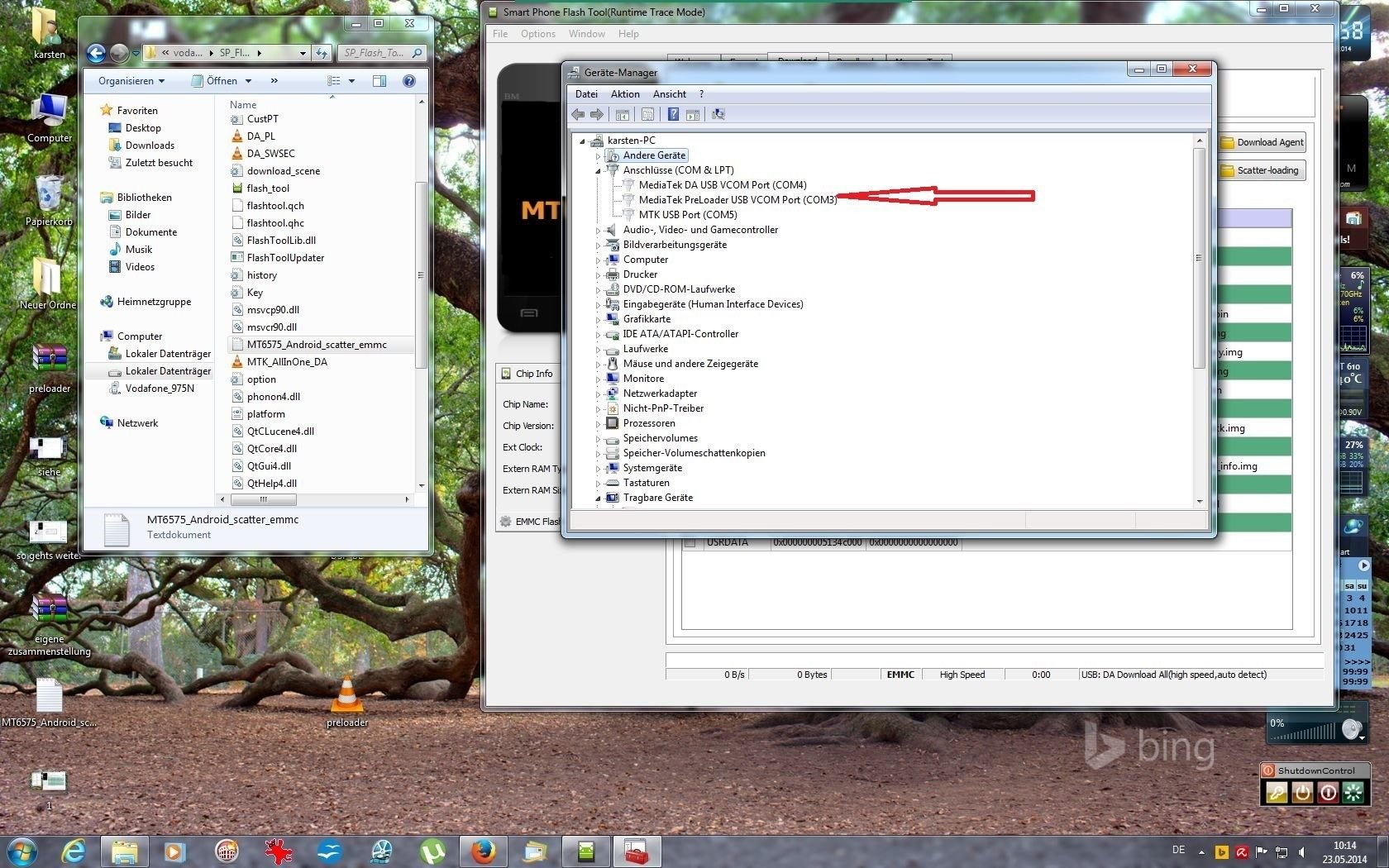Open view options dropdown arrow in Explorer
This screenshot has width=1389, height=868.
pos(351,81)
